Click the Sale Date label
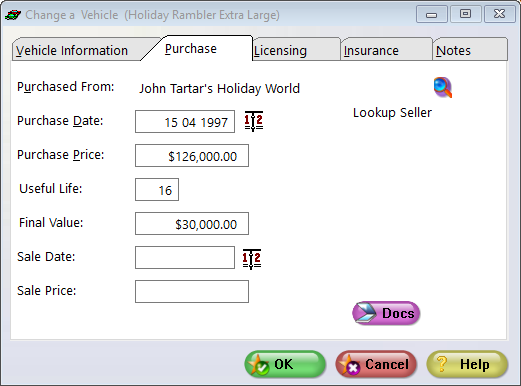The height and width of the screenshot is (386, 521). click(x=46, y=257)
